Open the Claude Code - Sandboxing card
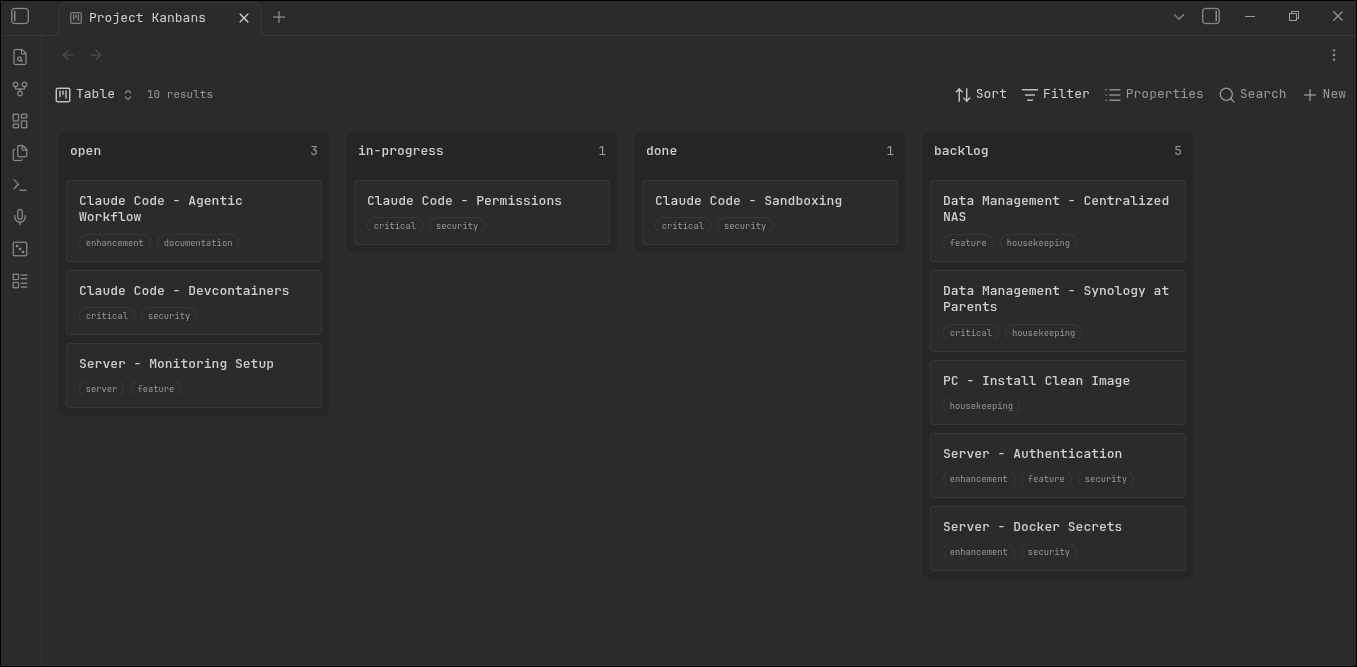The image size is (1357, 667). click(x=770, y=212)
